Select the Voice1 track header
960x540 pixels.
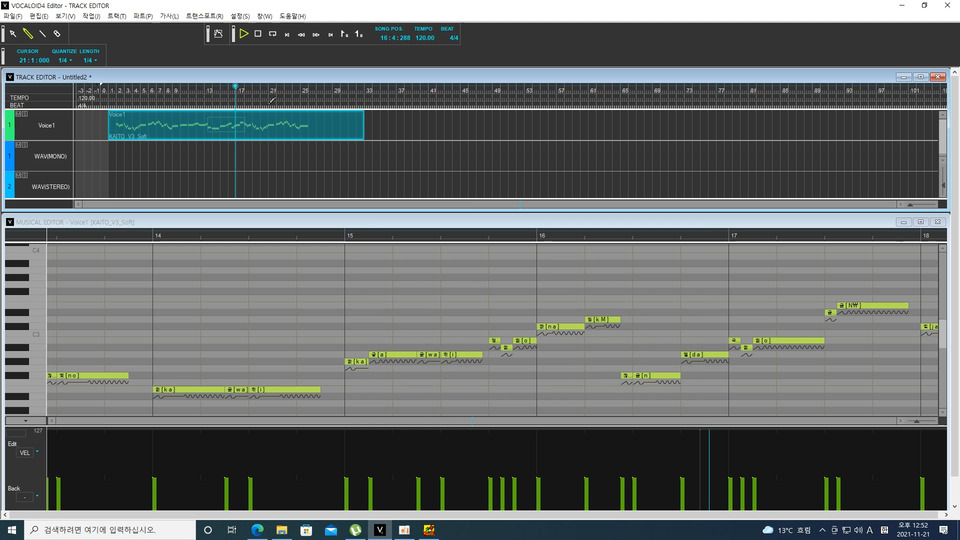(x=46, y=126)
